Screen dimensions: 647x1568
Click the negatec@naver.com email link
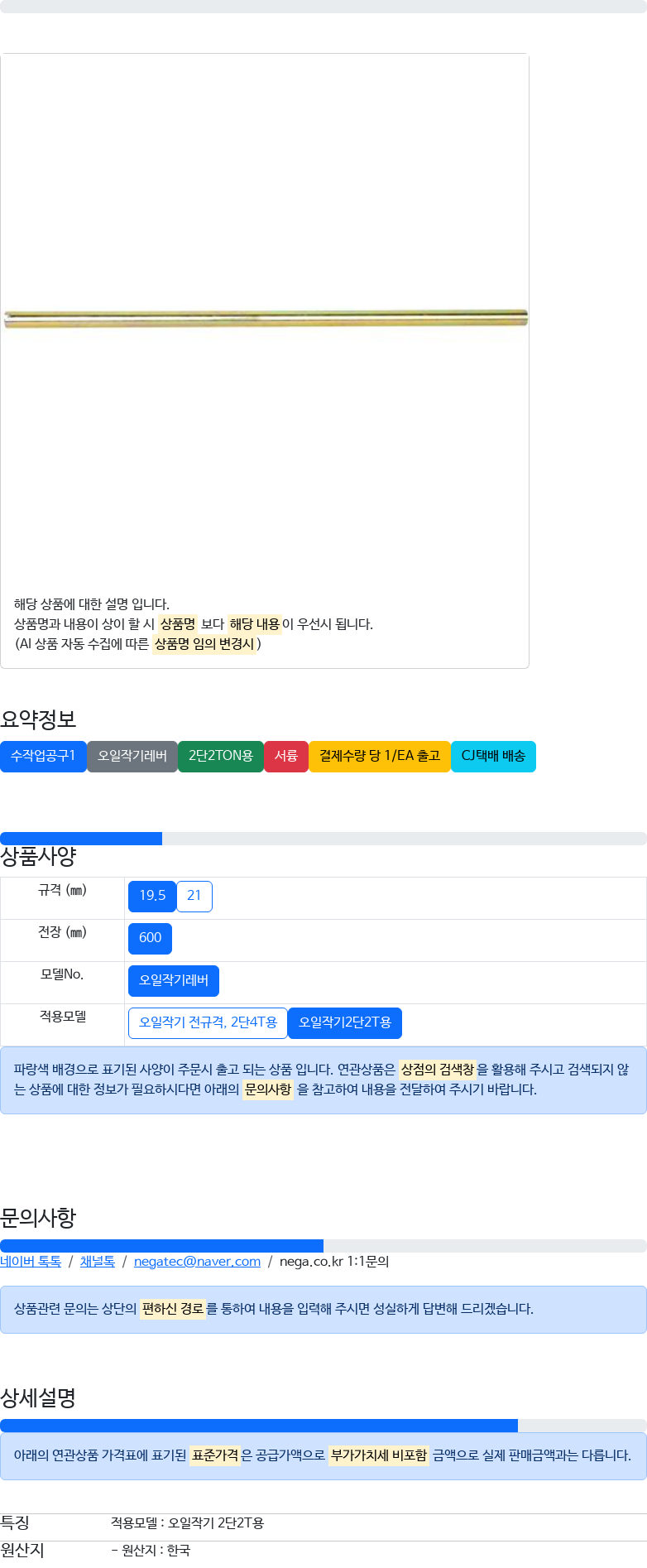197,1261
